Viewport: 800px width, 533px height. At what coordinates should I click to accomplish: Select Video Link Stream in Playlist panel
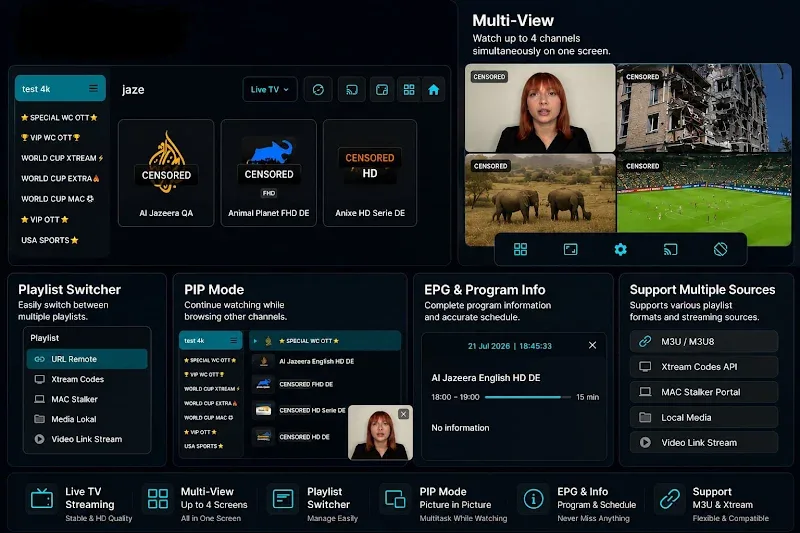(x=87, y=439)
